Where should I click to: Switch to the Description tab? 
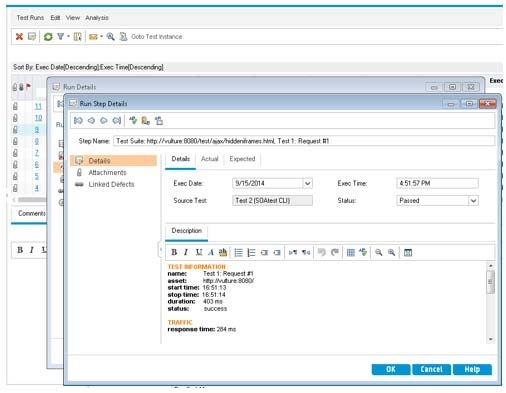point(187,231)
